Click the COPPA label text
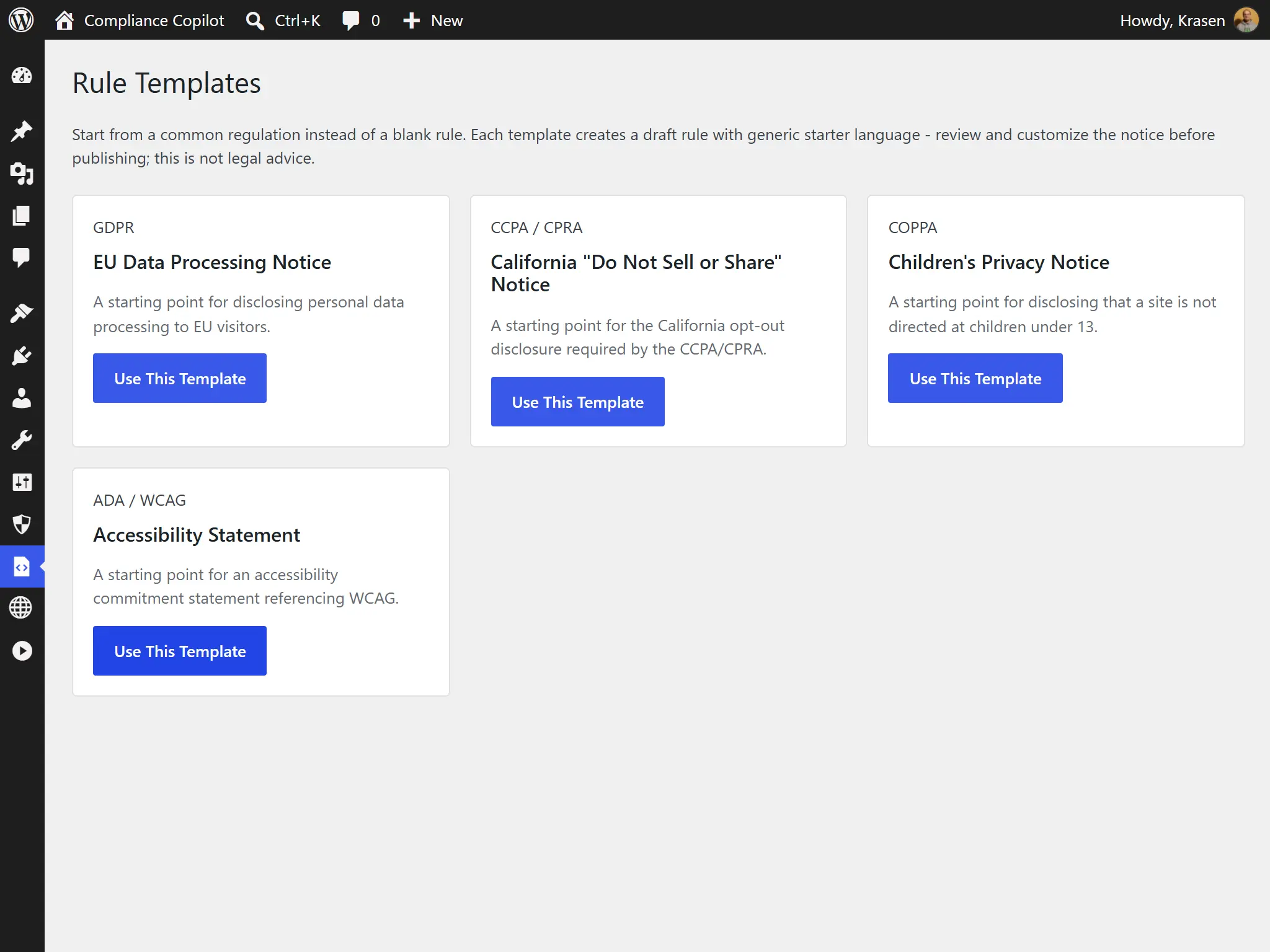Screen dimensions: 1270x952 click(x=913, y=227)
